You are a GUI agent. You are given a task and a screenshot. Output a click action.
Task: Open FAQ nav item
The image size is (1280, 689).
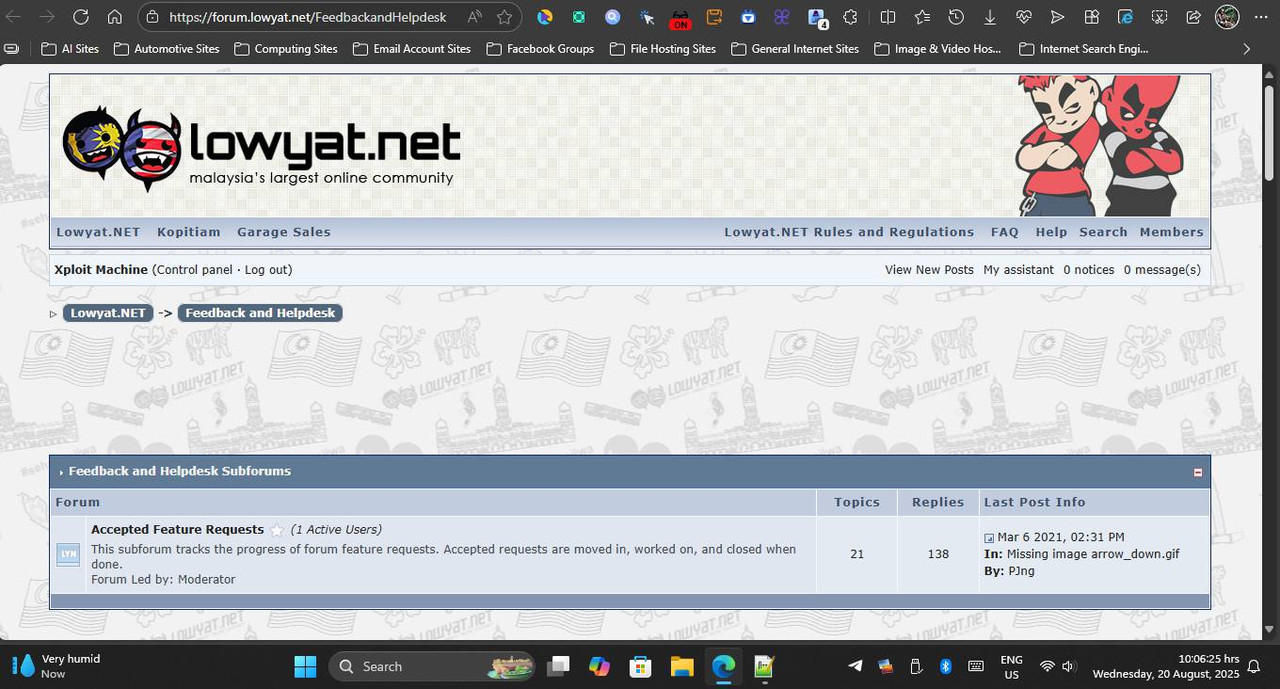[1005, 232]
